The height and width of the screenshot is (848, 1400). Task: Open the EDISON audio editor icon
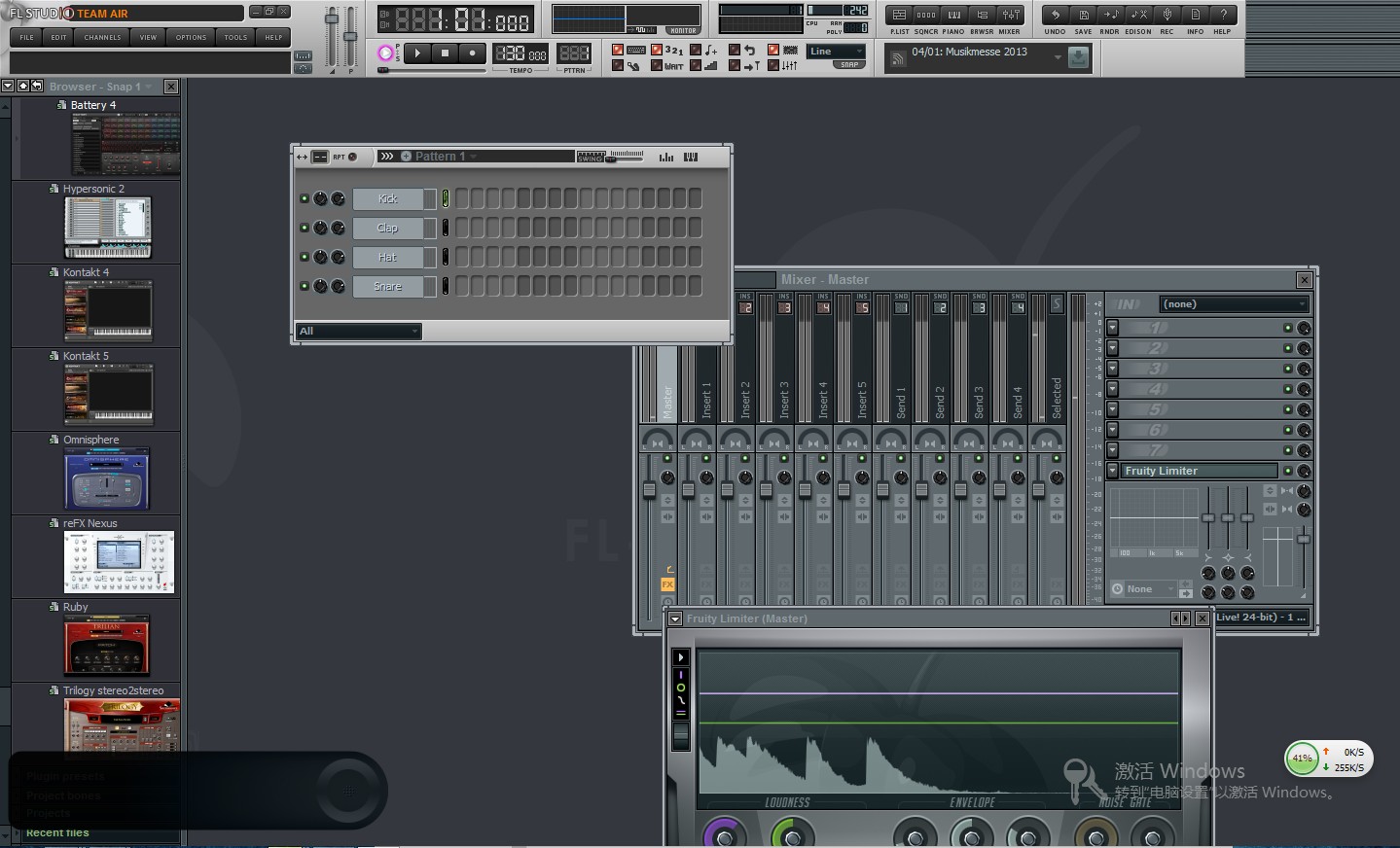[x=1139, y=15]
